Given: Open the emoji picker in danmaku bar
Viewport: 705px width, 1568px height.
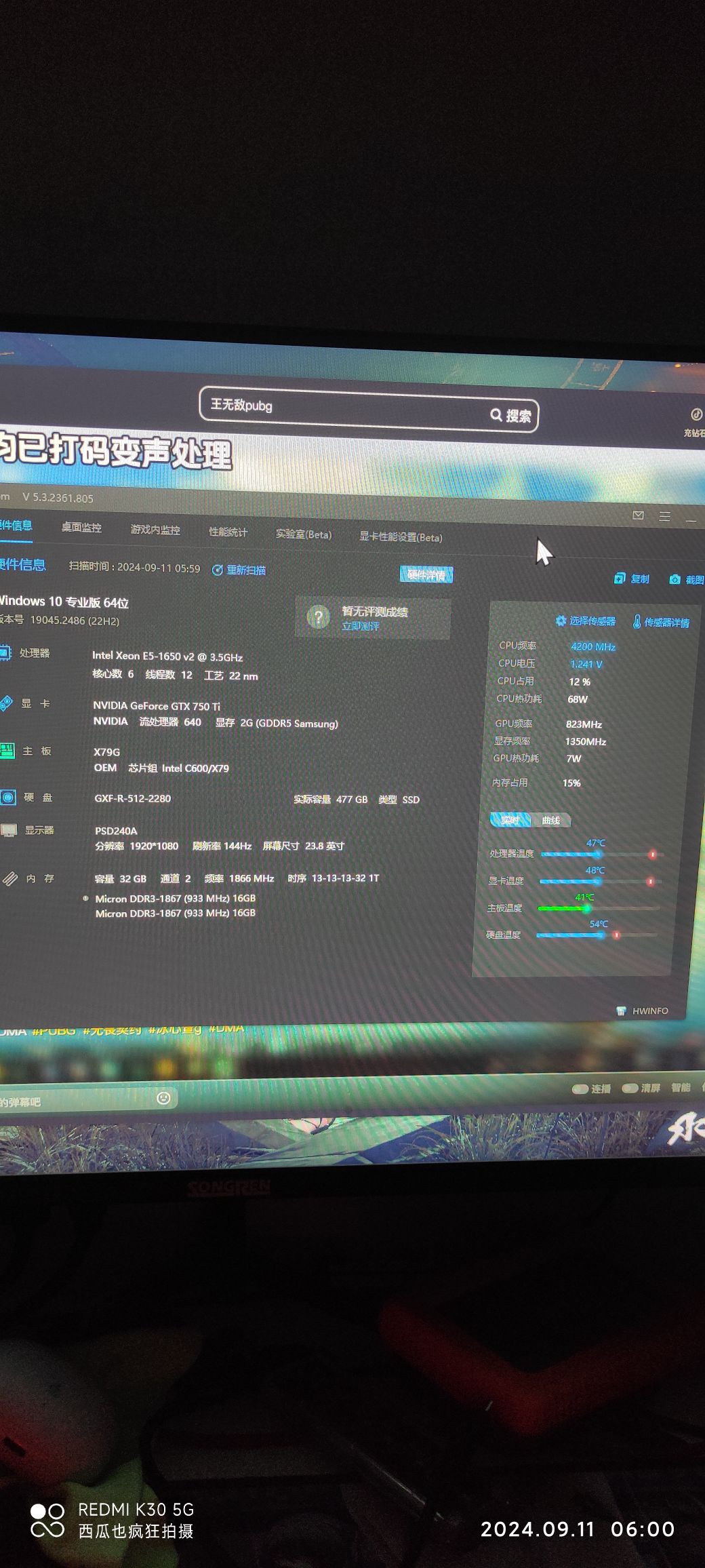Looking at the screenshot, I should coord(163,1098).
